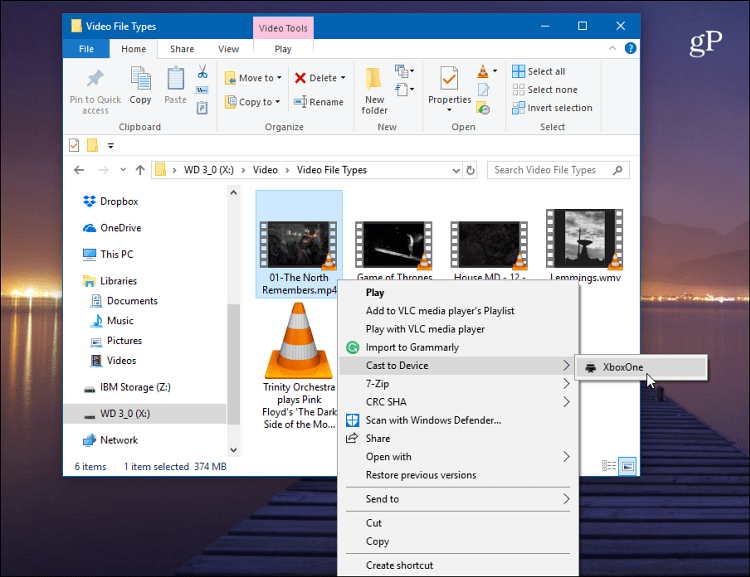Choose Cast to Device in the context menu

458,366
